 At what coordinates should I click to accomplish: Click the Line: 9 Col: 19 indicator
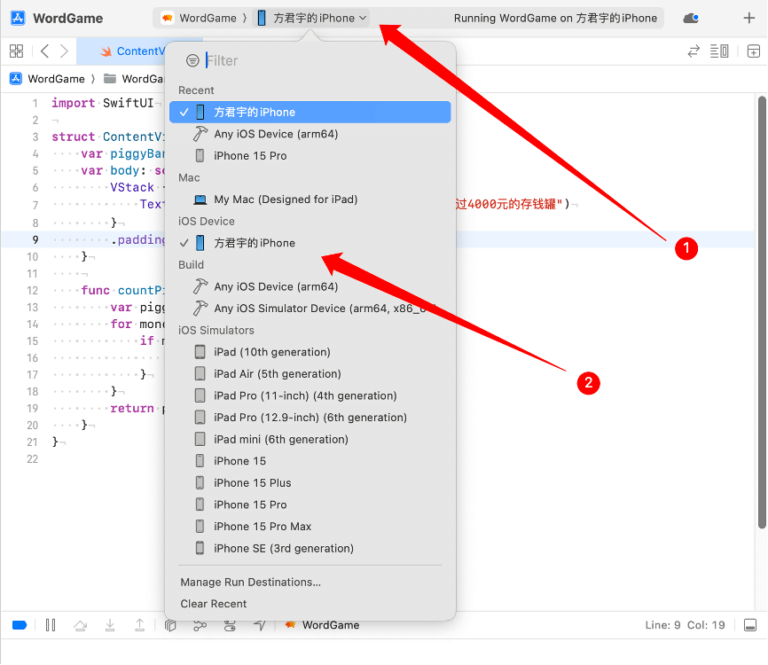(x=685, y=625)
